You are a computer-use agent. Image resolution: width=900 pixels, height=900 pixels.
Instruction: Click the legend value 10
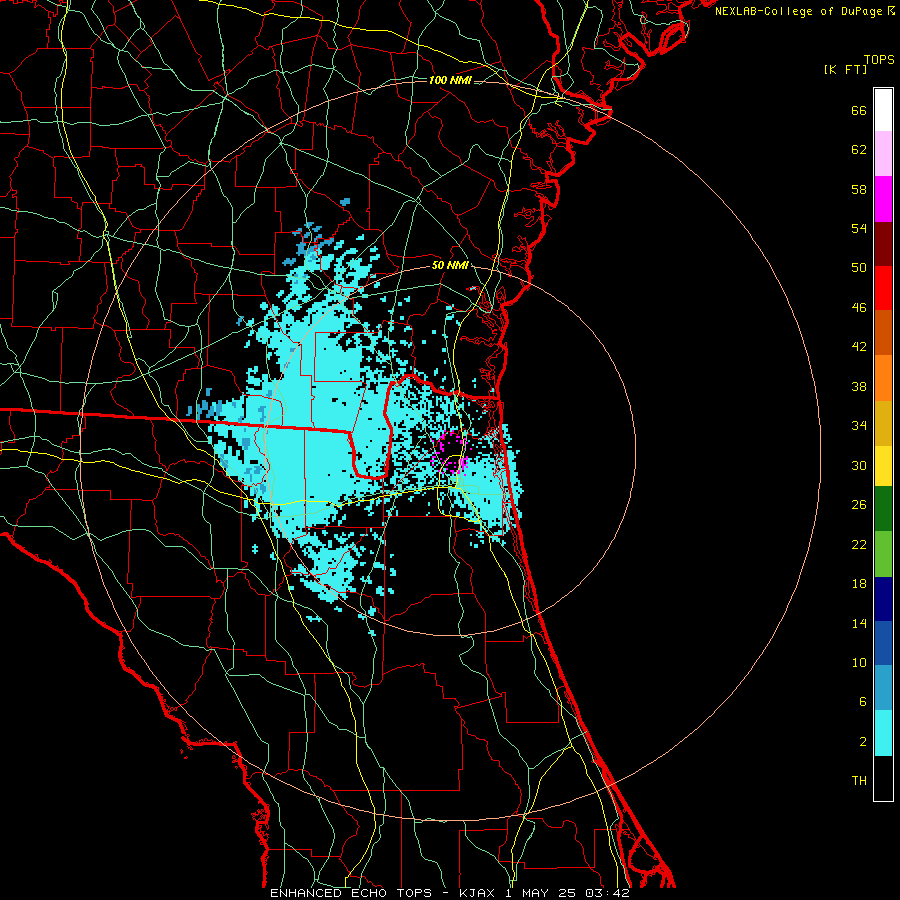[859, 663]
